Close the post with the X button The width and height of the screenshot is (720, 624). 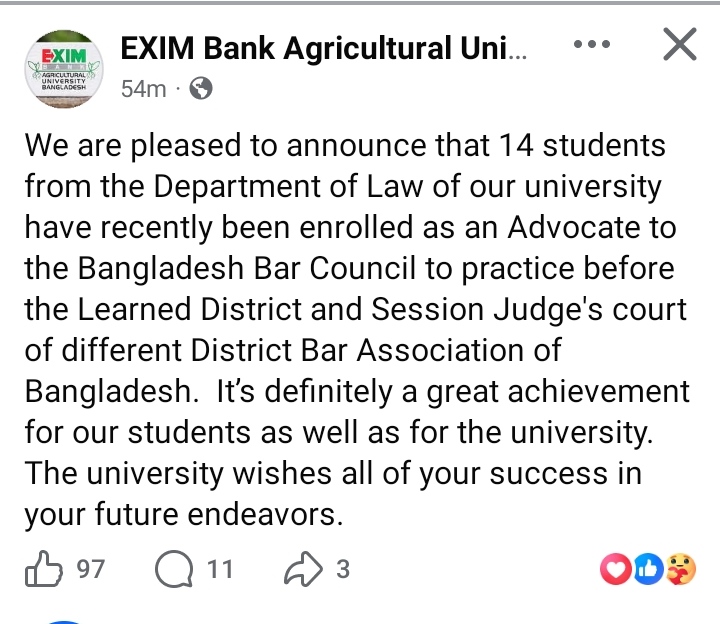click(679, 46)
